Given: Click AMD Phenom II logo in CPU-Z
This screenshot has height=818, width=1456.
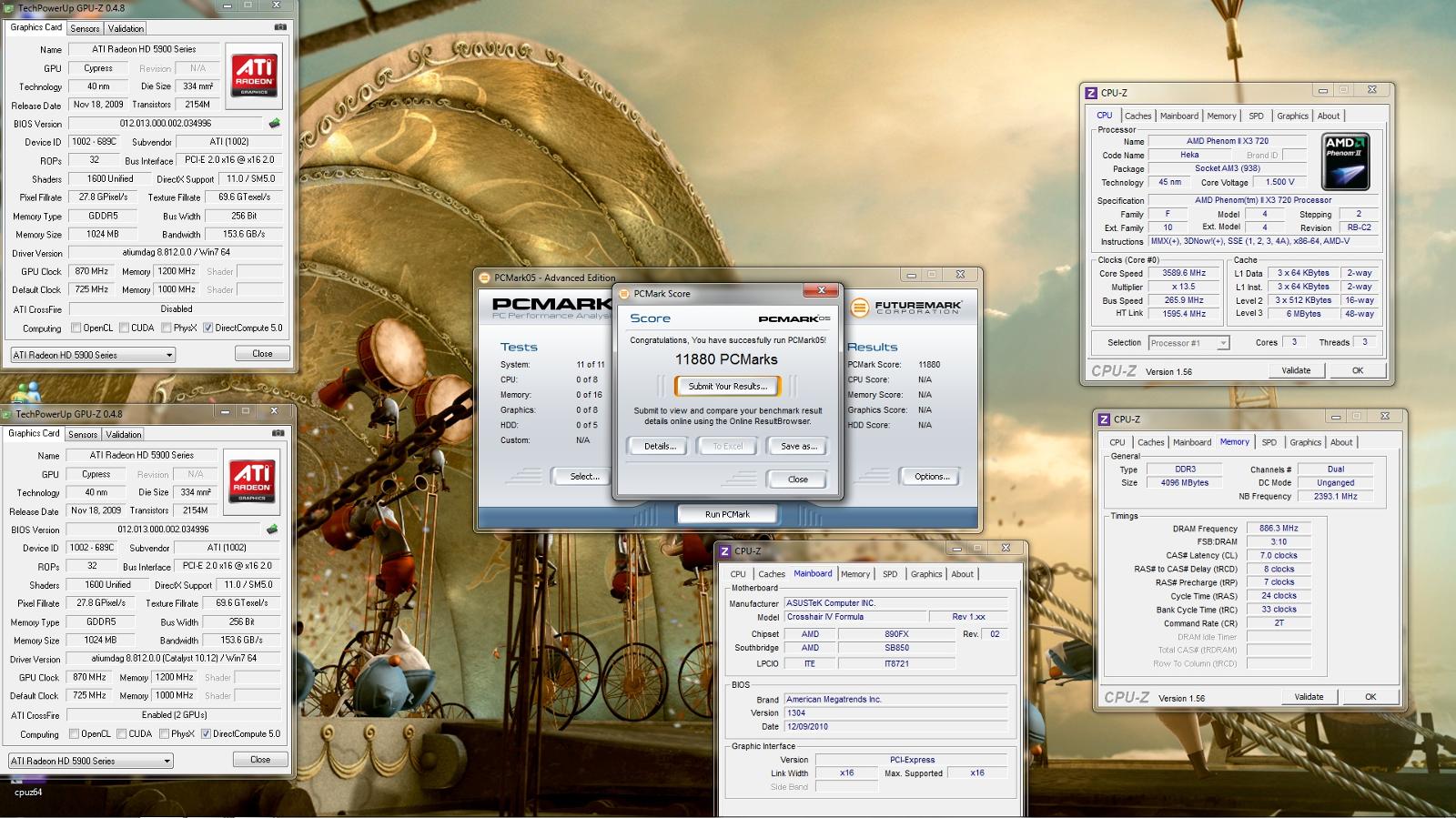Looking at the screenshot, I should click(1345, 161).
